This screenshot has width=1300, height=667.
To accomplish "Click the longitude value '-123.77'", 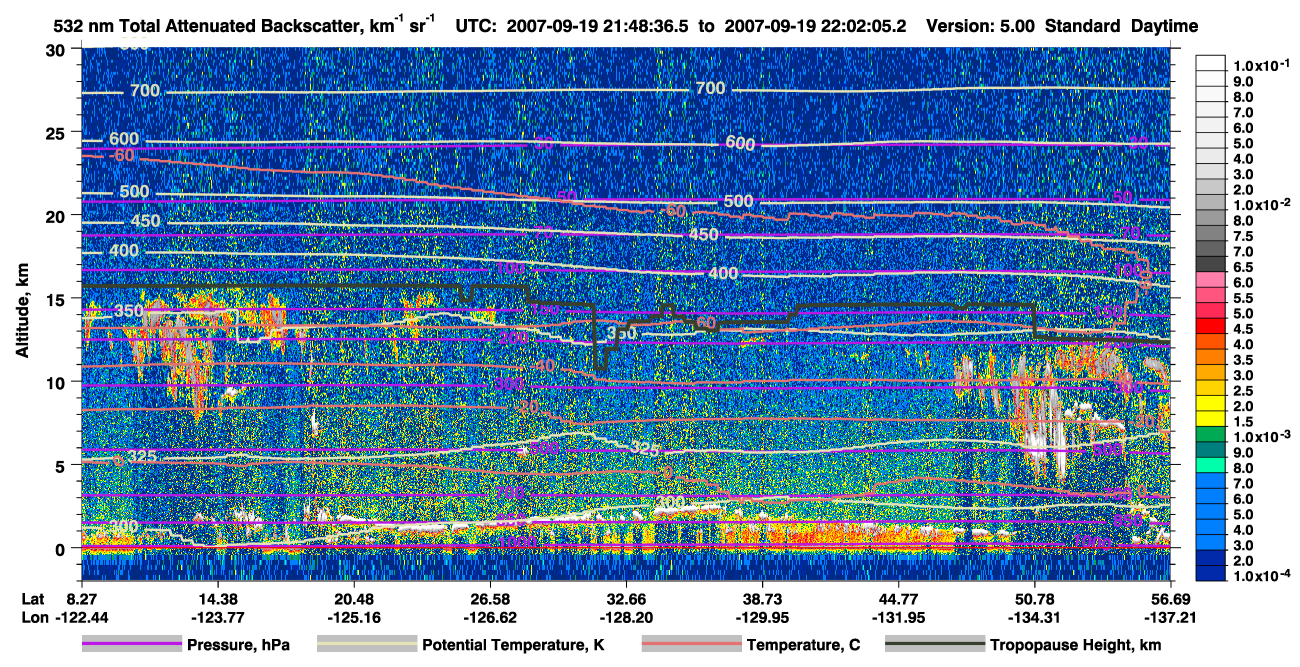I will (217, 617).
